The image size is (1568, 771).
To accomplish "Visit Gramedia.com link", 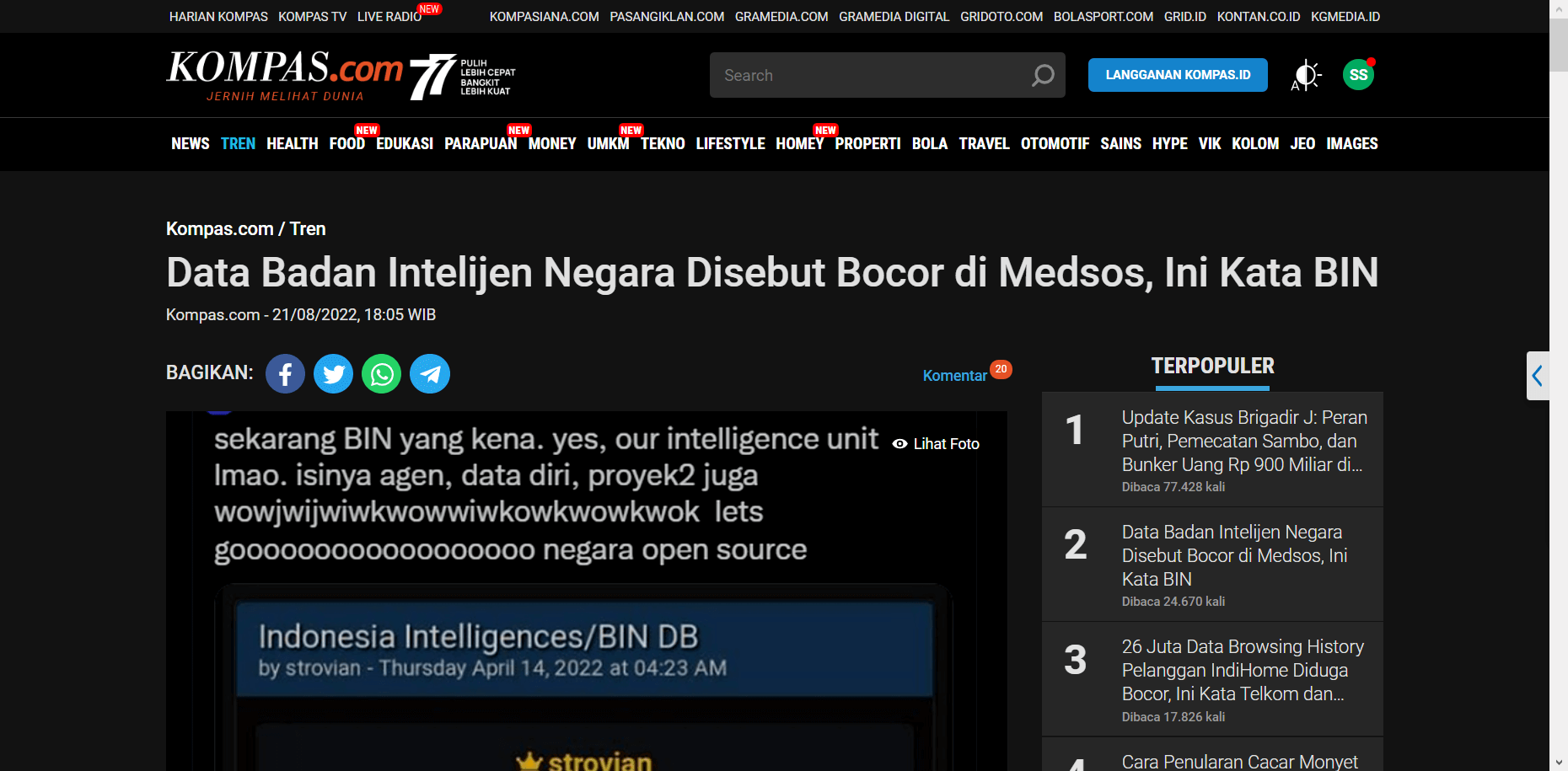I will [781, 17].
